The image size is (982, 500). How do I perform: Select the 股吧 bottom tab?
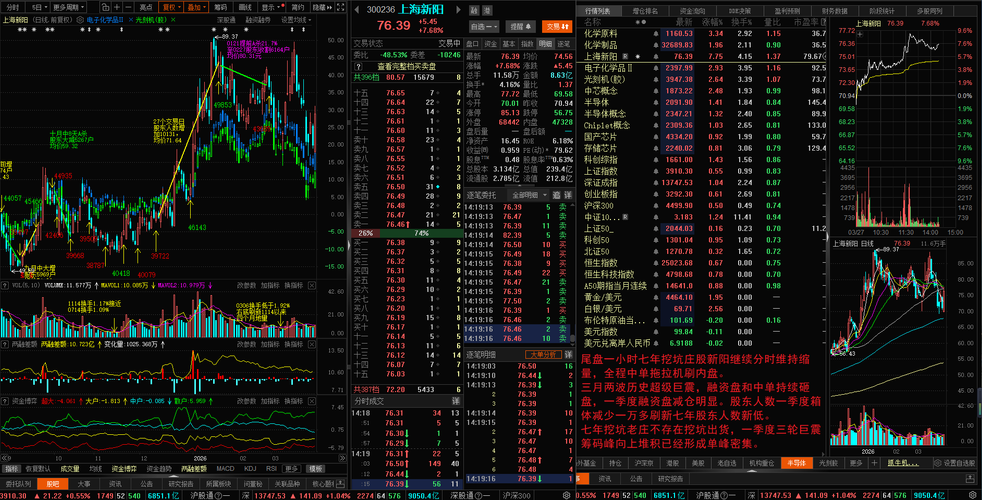(x=53, y=484)
